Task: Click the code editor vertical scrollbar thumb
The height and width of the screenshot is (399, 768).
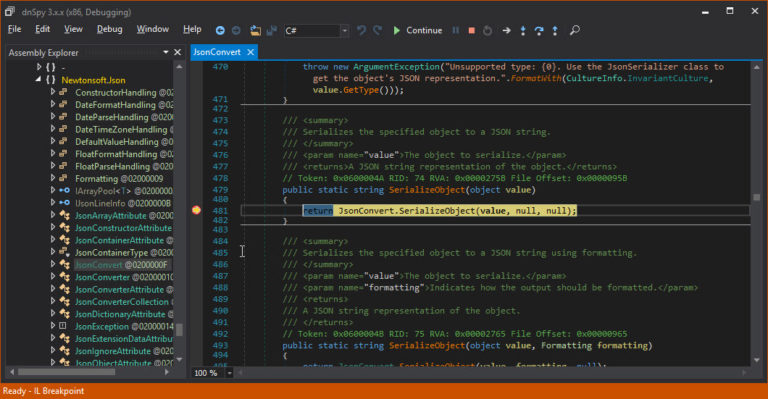Action: pos(757,197)
